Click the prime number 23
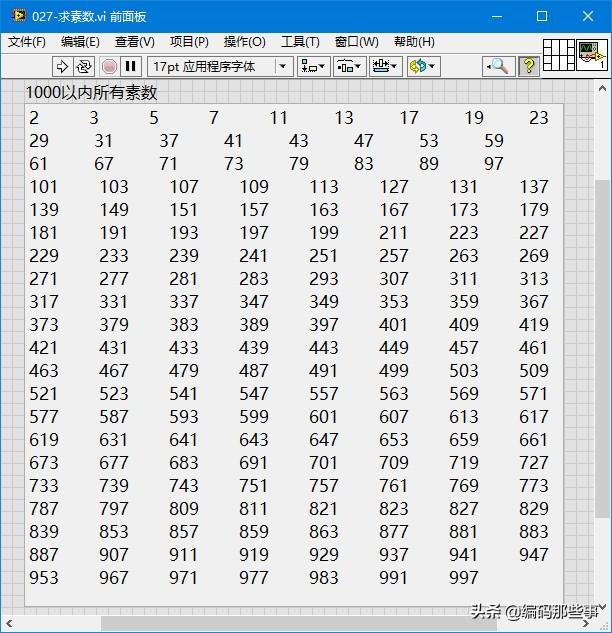Viewport: 612px width, 633px height. pyautogui.click(x=539, y=118)
